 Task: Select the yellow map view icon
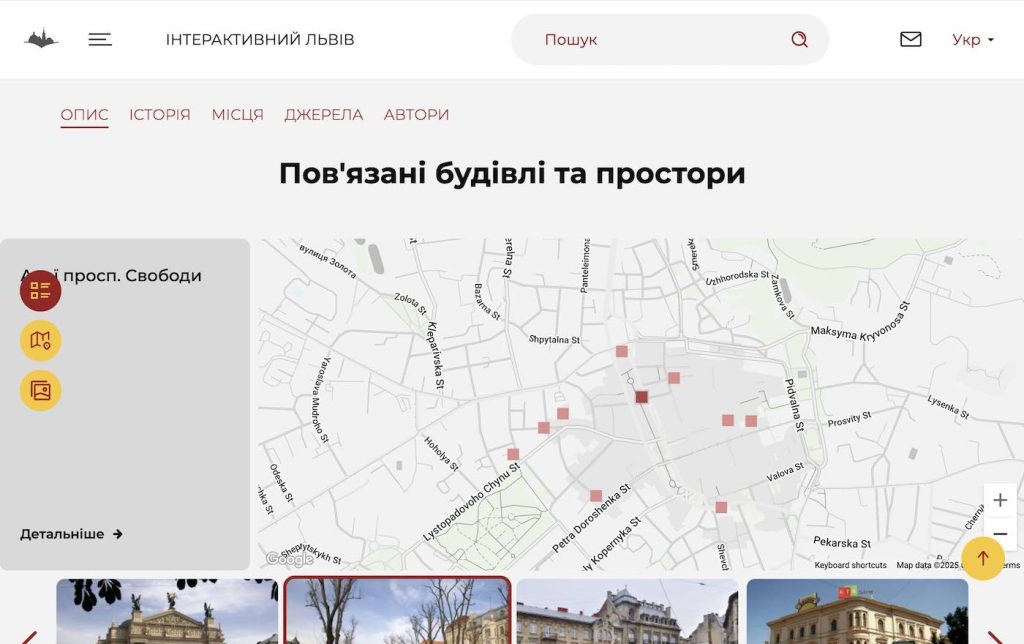(41, 341)
